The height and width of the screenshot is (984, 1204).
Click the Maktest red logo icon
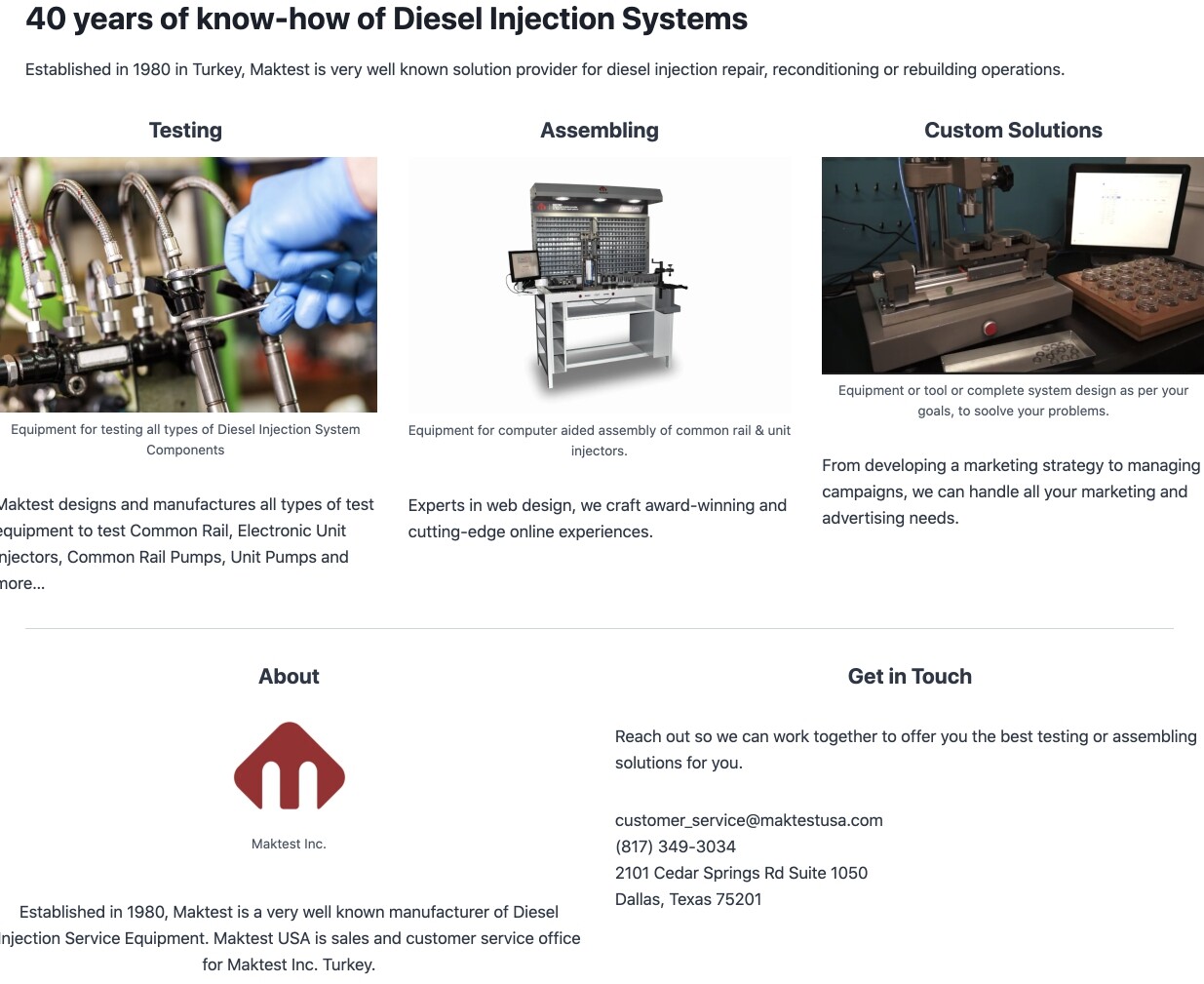tap(289, 766)
